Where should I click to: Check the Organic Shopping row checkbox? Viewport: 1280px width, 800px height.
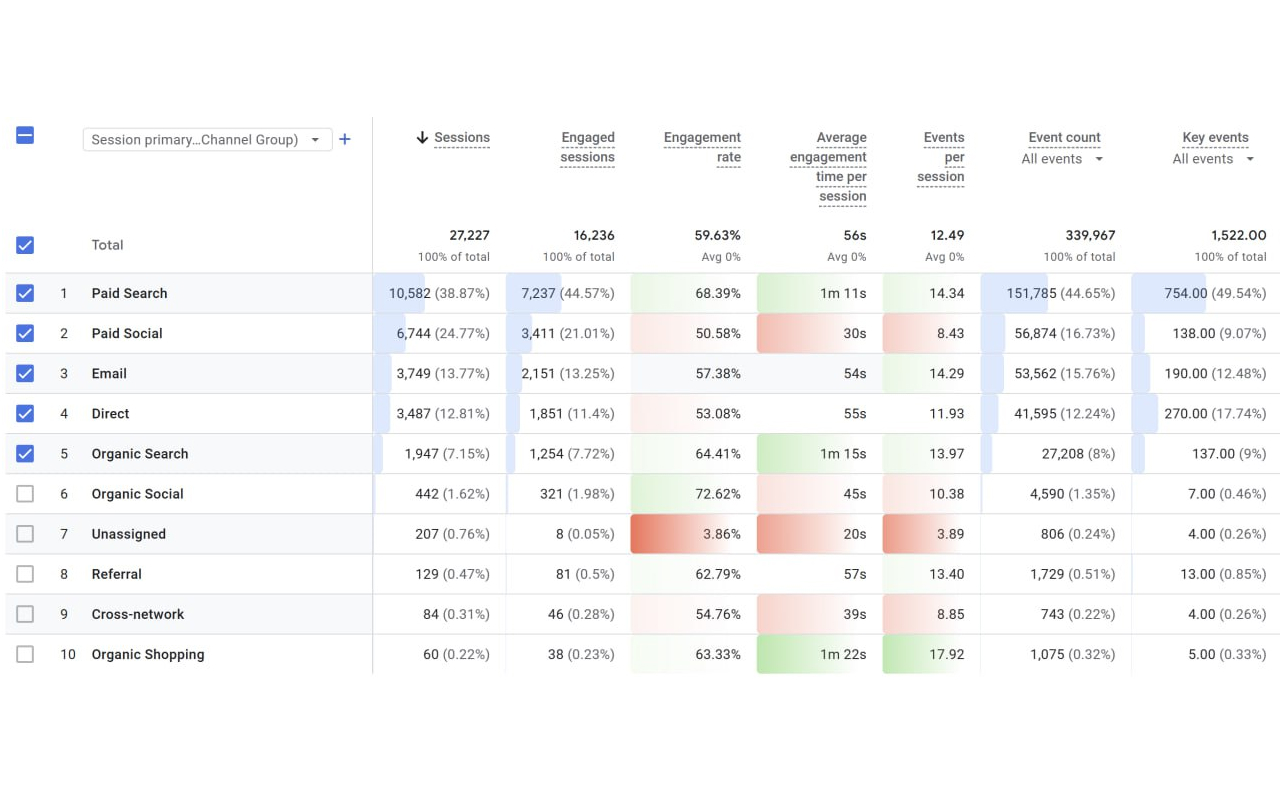(x=25, y=653)
